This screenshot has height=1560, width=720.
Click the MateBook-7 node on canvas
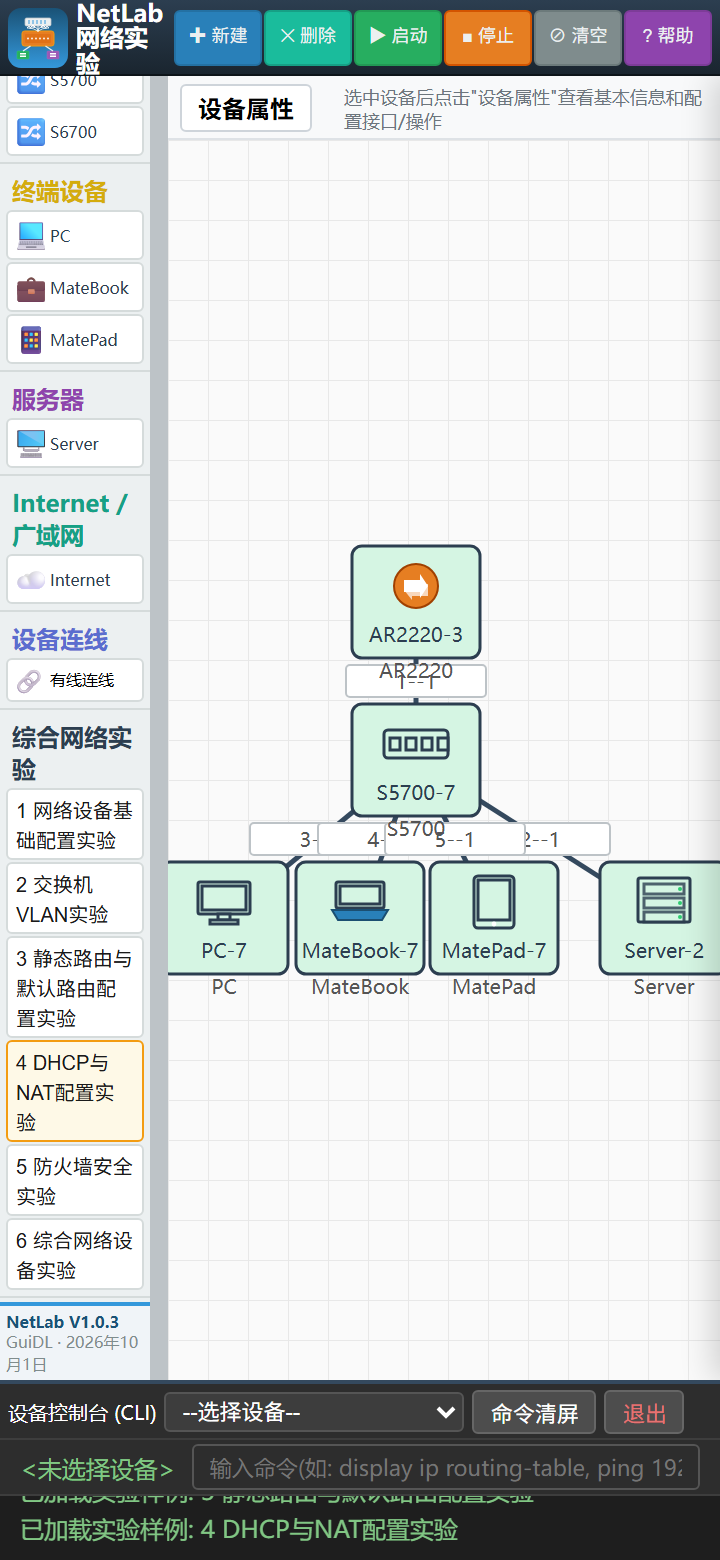point(360,918)
